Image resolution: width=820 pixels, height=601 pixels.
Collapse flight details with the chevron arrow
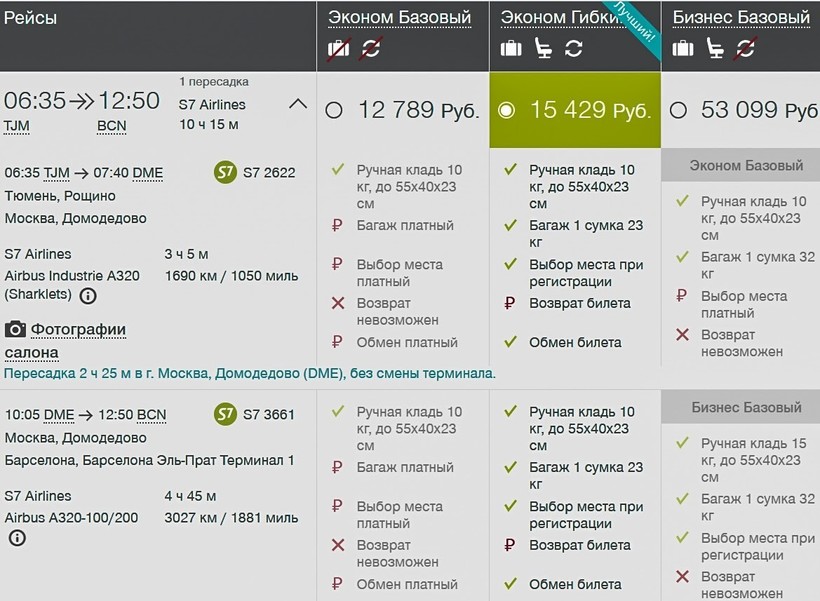click(297, 103)
